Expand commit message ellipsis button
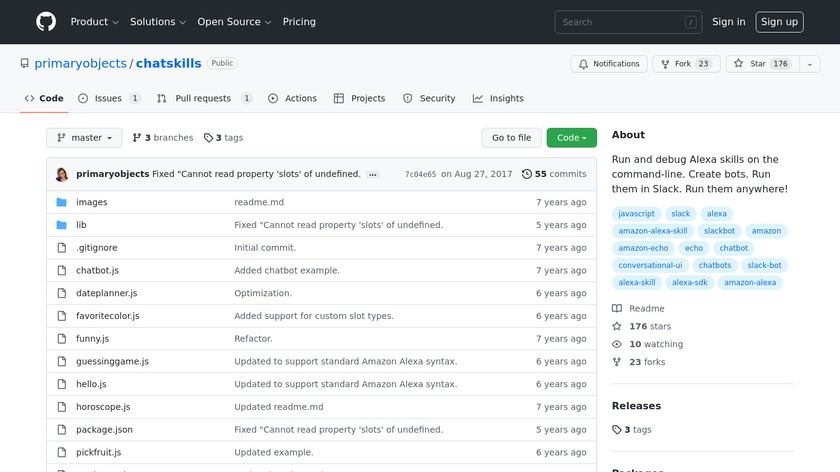840x472 pixels. [373, 174]
